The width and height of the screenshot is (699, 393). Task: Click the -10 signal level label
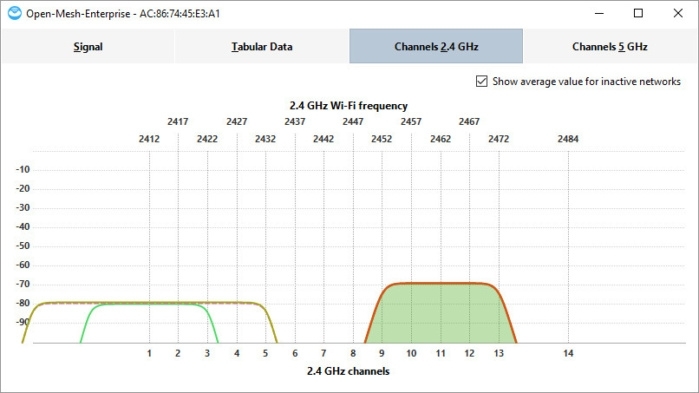pos(23,169)
